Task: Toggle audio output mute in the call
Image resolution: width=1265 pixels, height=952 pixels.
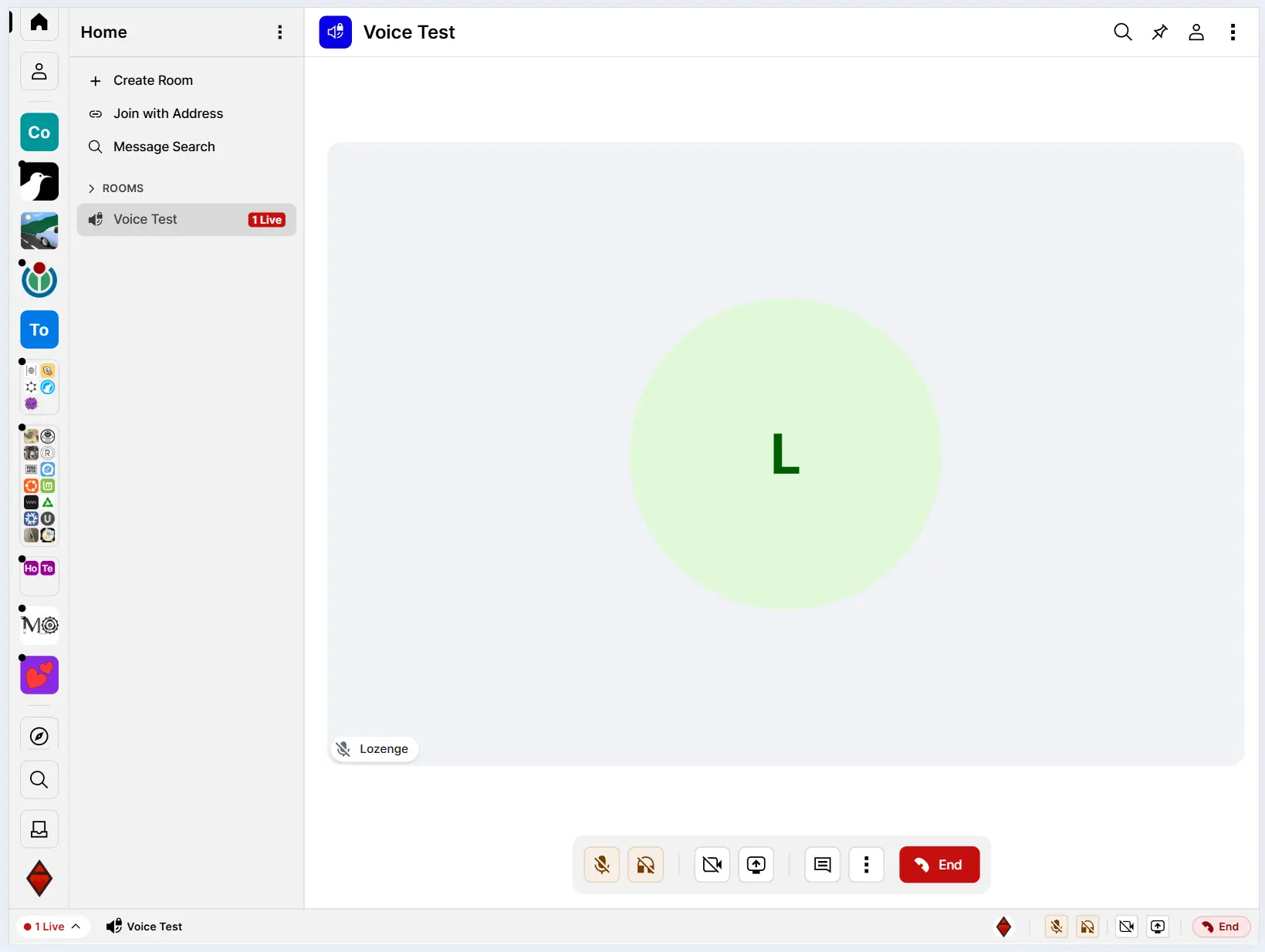Action: point(646,865)
